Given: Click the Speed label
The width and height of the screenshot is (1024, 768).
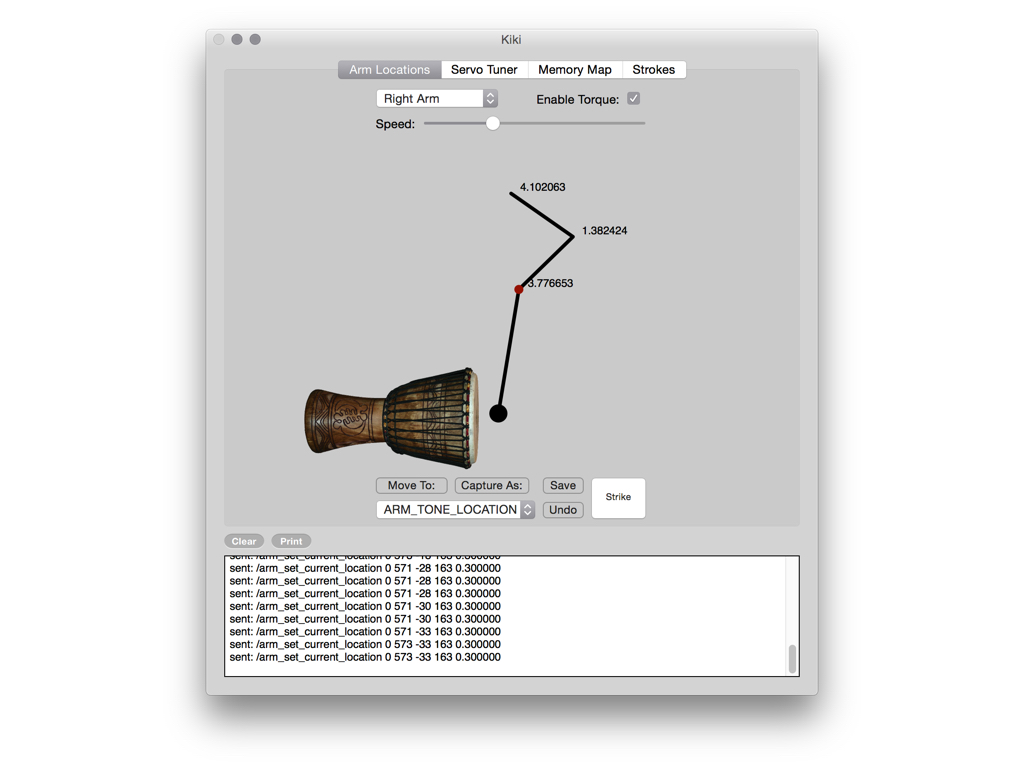Looking at the screenshot, I should click(x=395, y=124).
